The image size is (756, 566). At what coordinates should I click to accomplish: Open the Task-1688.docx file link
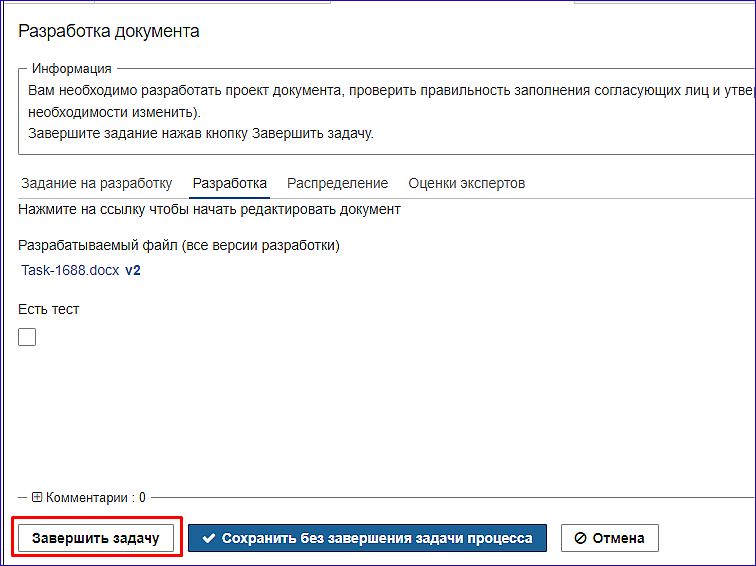coord(70,270)
